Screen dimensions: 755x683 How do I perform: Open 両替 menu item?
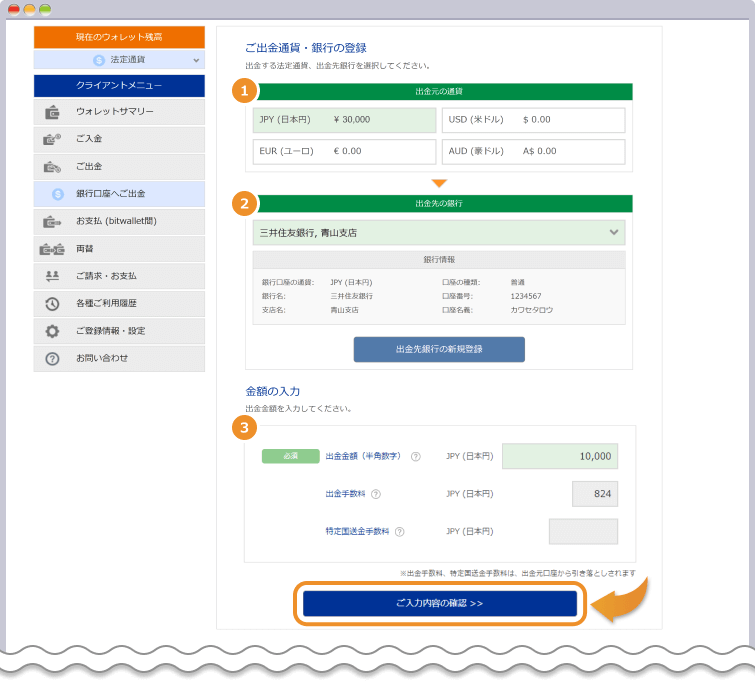click(119, 250)
